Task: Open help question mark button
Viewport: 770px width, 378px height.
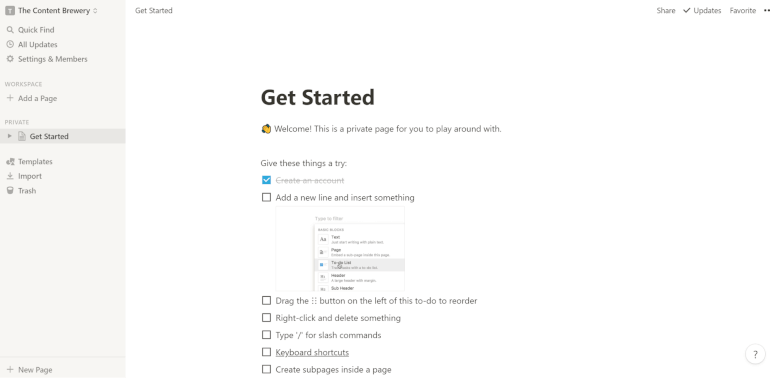Action: pyautogui.click(x=755, y=354)
